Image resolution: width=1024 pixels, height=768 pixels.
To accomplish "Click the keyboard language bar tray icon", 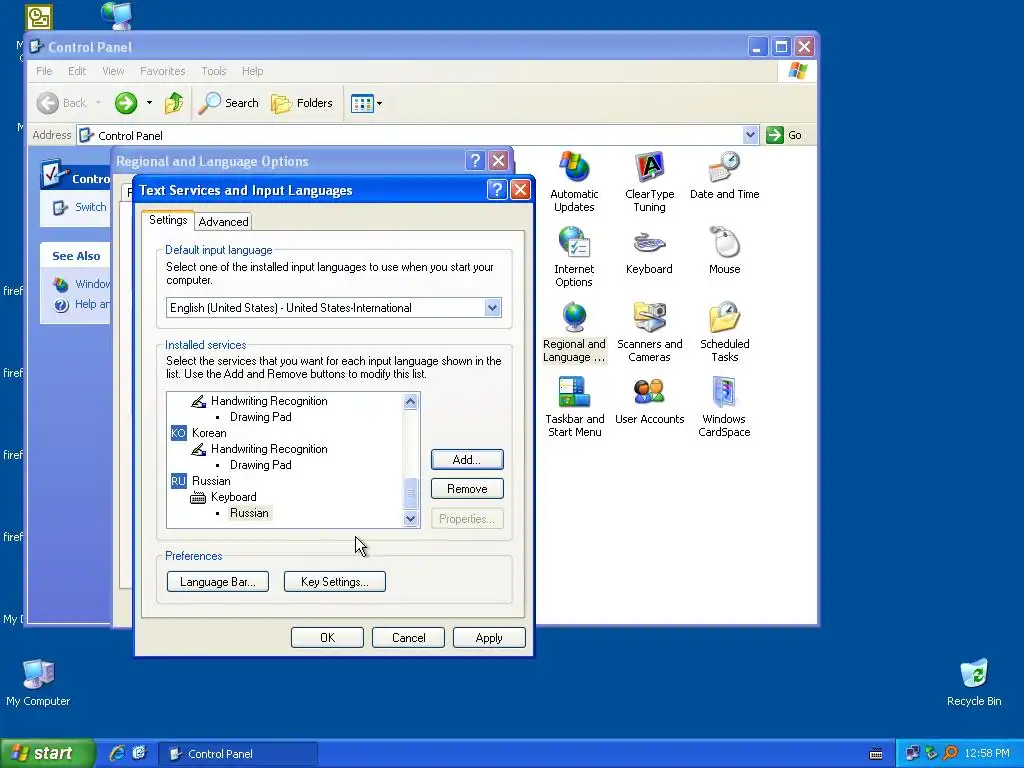I will (x=876, y=754).
